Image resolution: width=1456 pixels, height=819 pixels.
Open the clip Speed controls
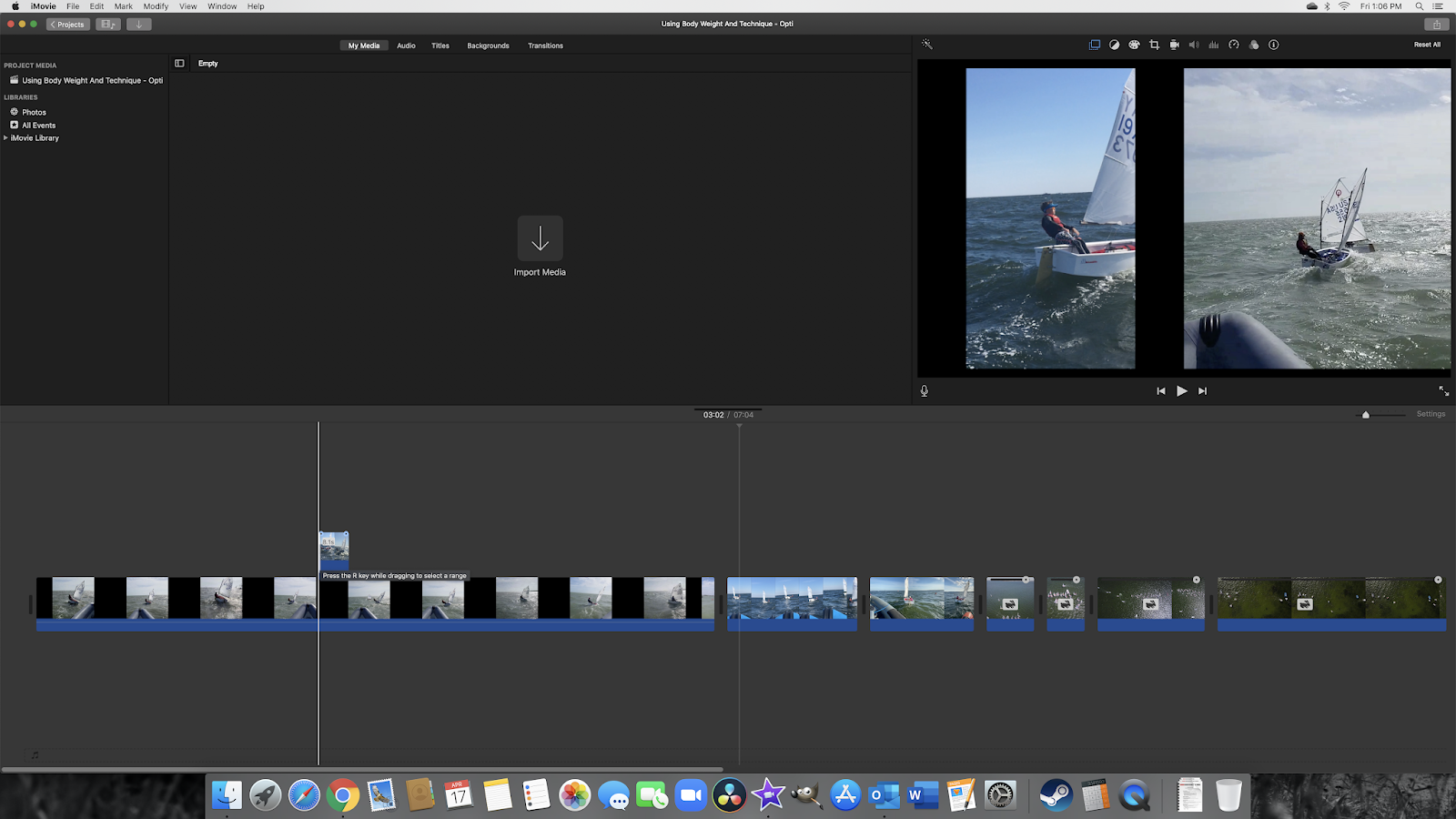(1234, 44)
